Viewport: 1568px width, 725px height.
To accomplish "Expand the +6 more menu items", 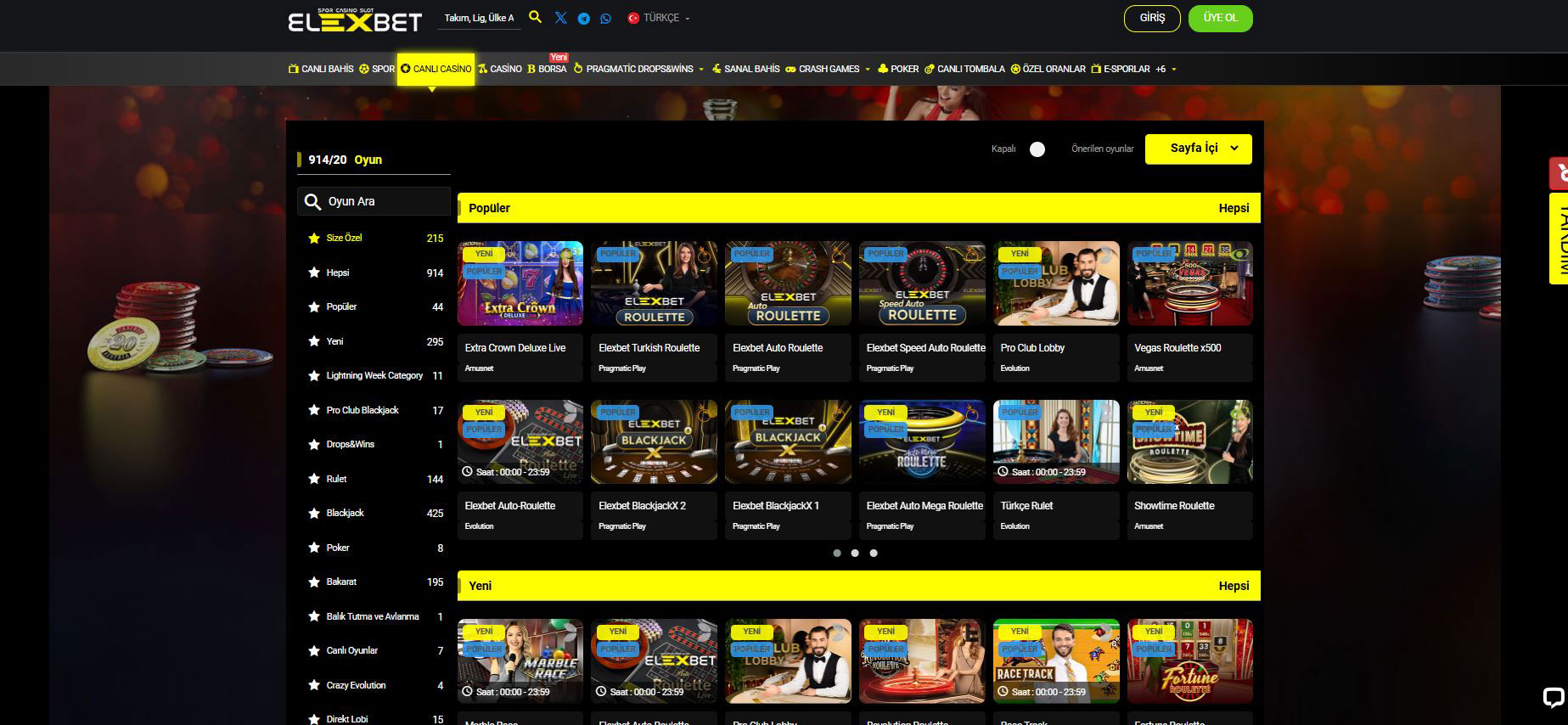I will tap(1166, 69).
